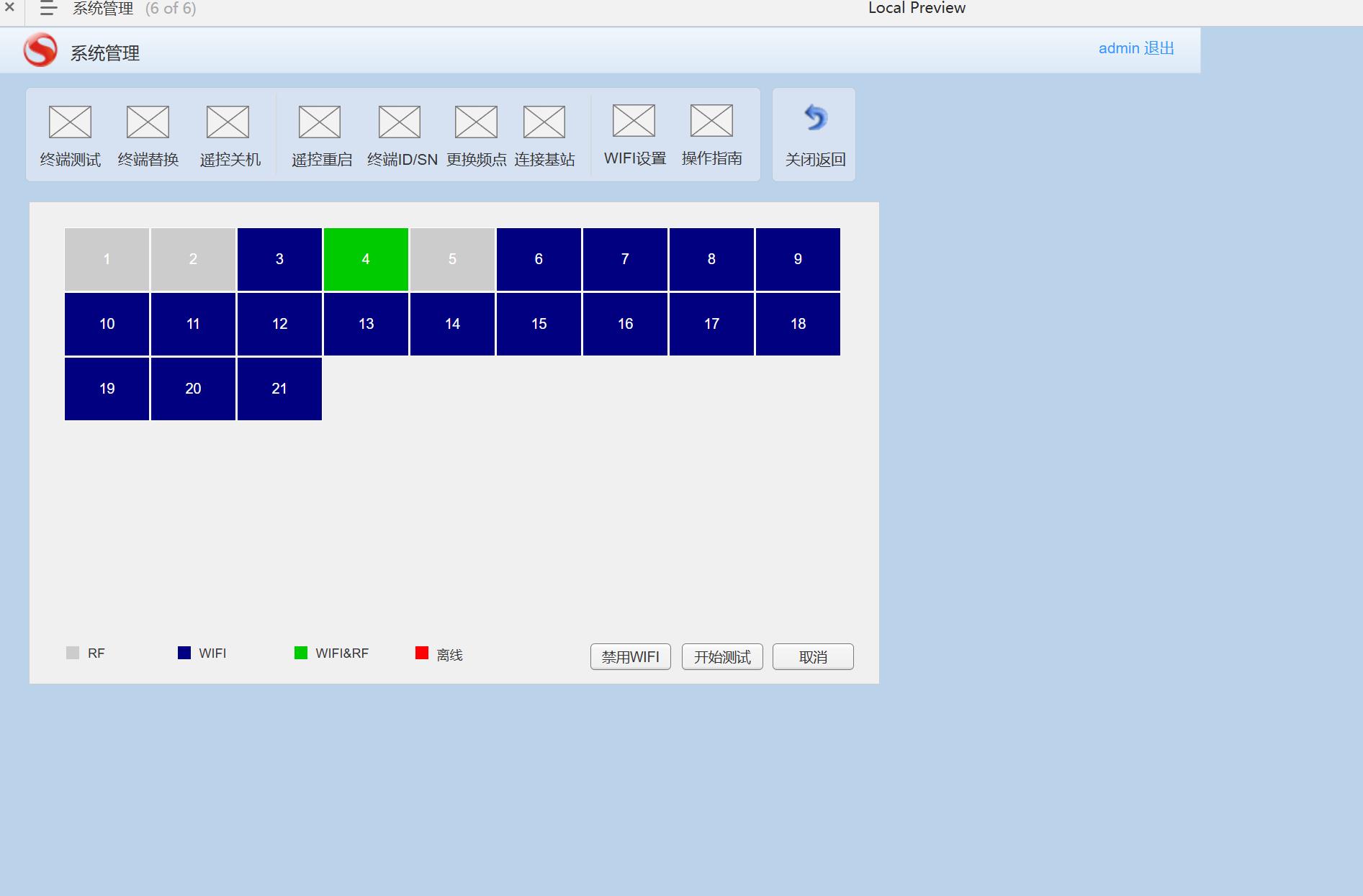Open the hamburger menu beside 系统管理
The width and height of the screenshot is (1363, 896).
coord(48,9)
